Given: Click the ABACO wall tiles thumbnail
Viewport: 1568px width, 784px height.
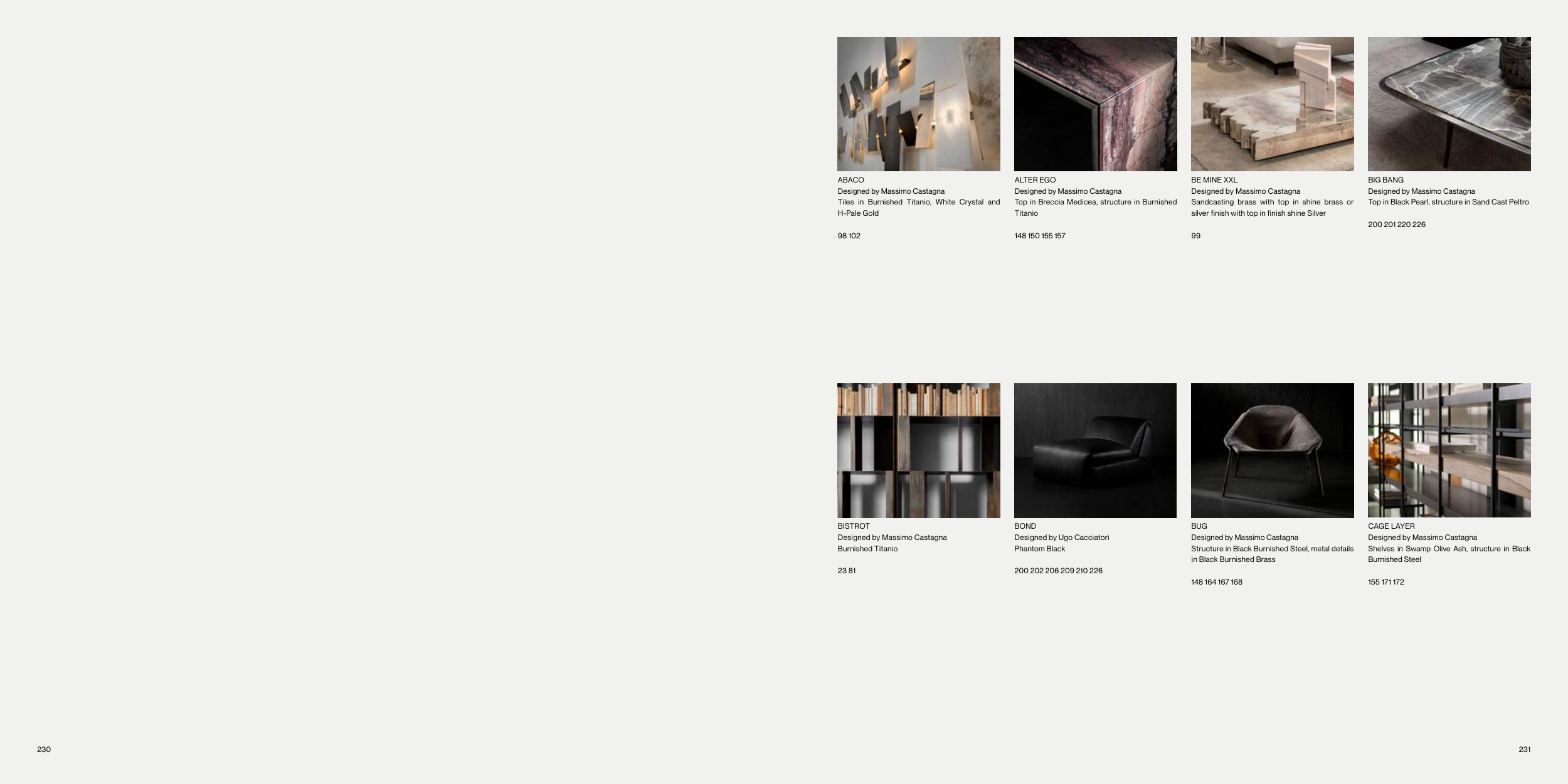Looking at the screenshot, I should pyautogui.click(x=918, y=104).
